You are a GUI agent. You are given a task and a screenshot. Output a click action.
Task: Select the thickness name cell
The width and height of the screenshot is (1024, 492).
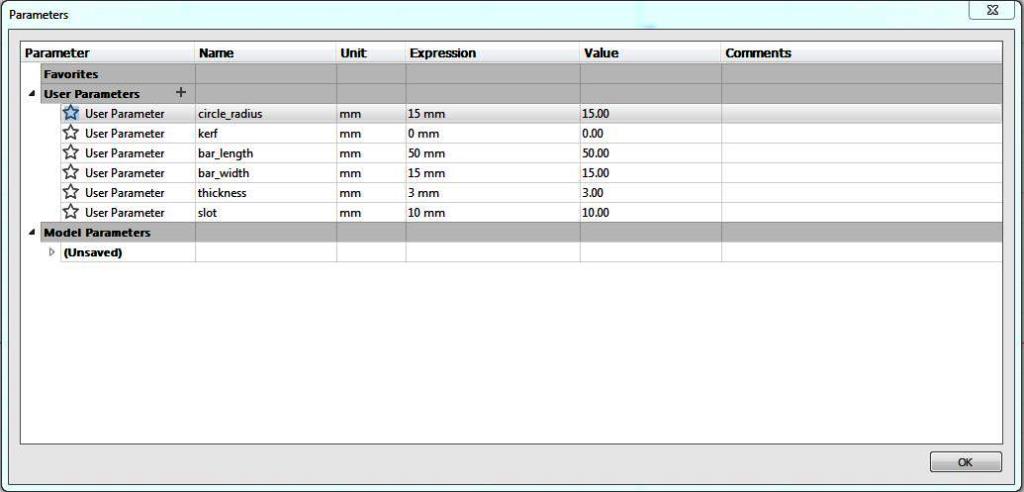click(266, 193)
